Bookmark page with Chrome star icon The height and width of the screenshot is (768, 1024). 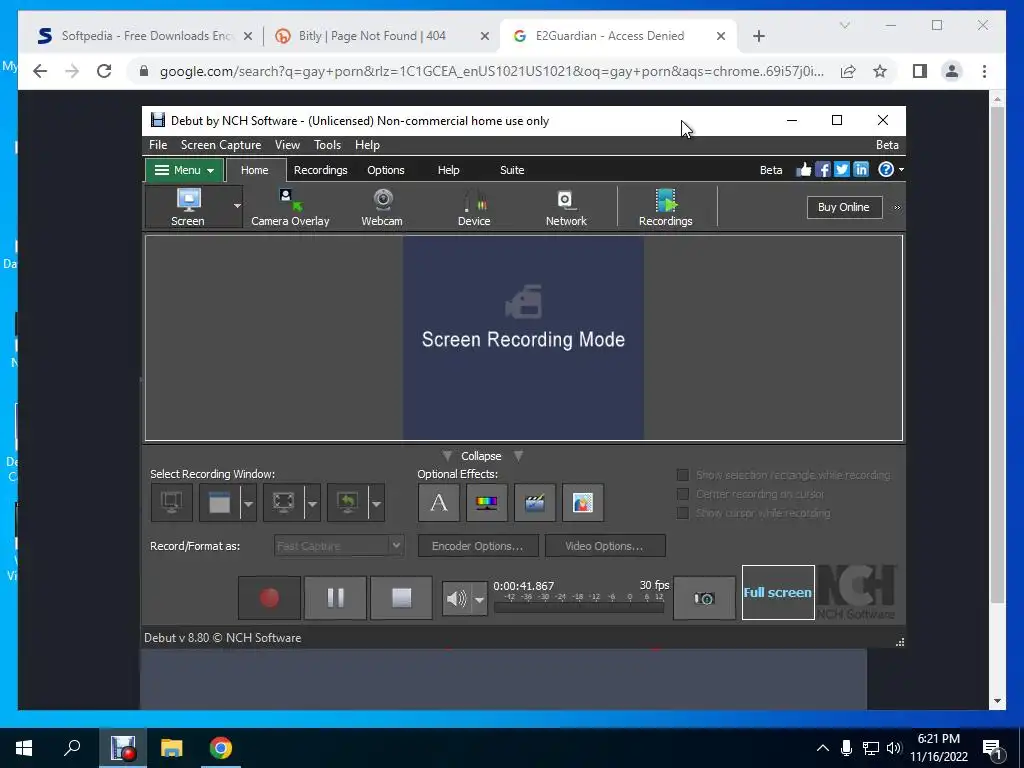tap(880, 71)
